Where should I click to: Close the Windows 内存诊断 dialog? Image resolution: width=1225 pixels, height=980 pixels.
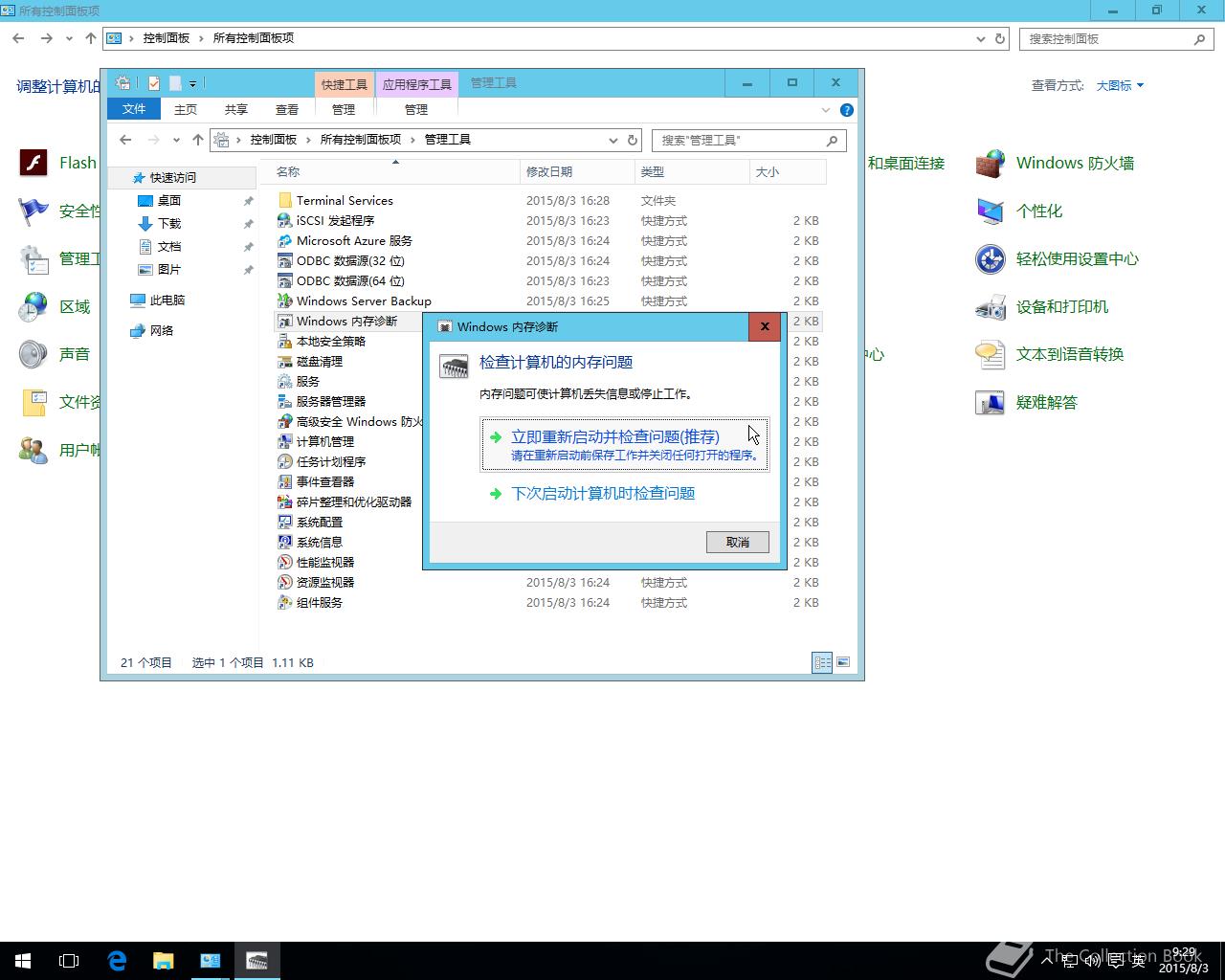point(765,326)
